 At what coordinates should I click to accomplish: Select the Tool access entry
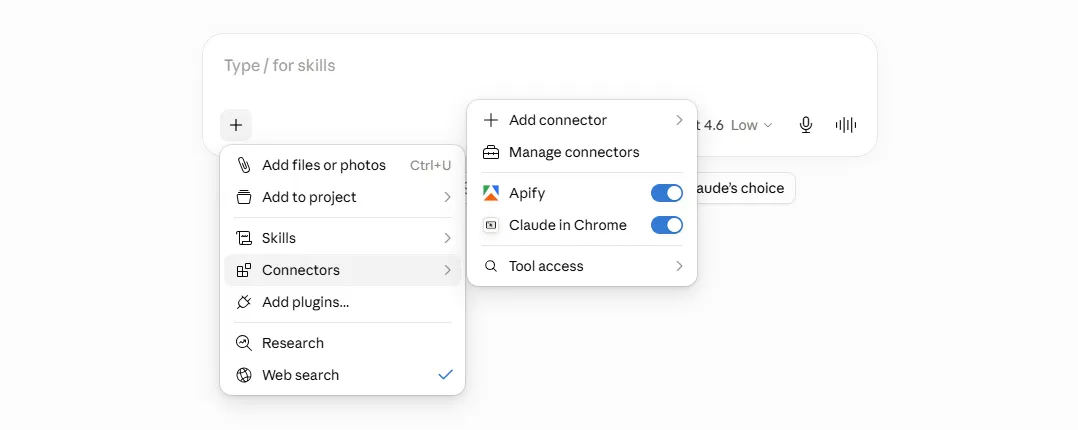(x=582, y=266)
